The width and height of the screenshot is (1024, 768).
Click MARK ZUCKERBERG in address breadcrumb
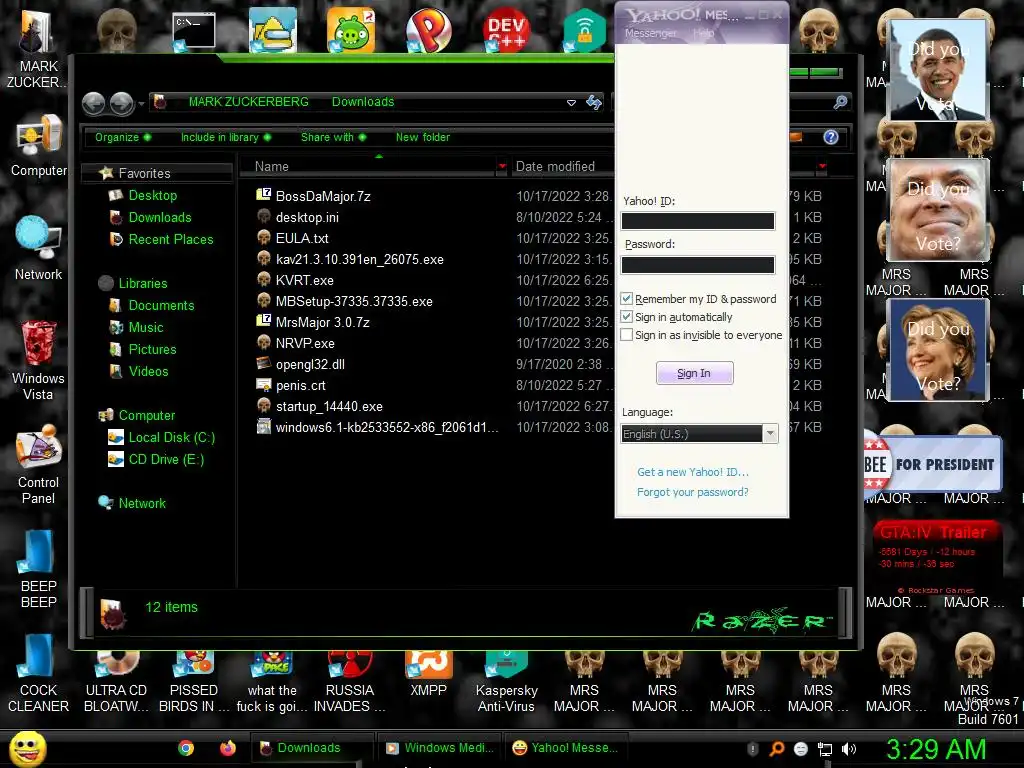coord(248,102)
